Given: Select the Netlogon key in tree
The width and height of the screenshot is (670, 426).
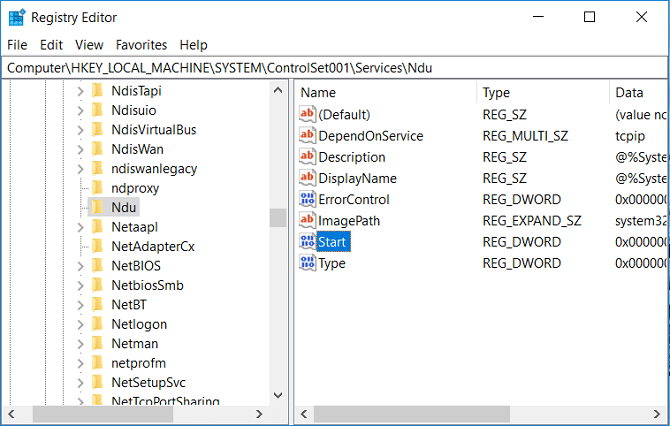Looking at the screenshot, I should point(139,324).
